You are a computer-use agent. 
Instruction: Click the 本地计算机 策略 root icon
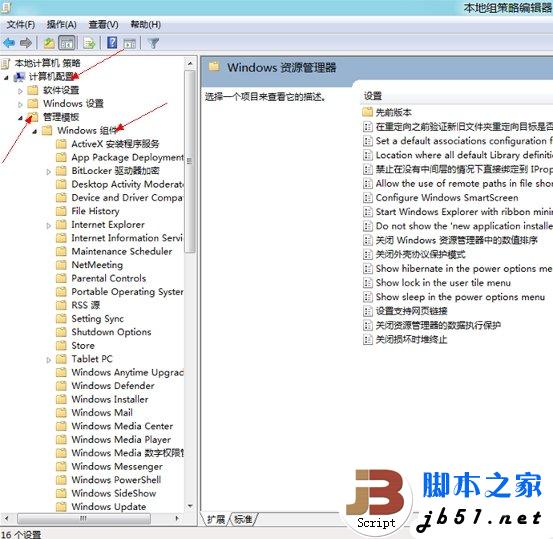[6, 63]
